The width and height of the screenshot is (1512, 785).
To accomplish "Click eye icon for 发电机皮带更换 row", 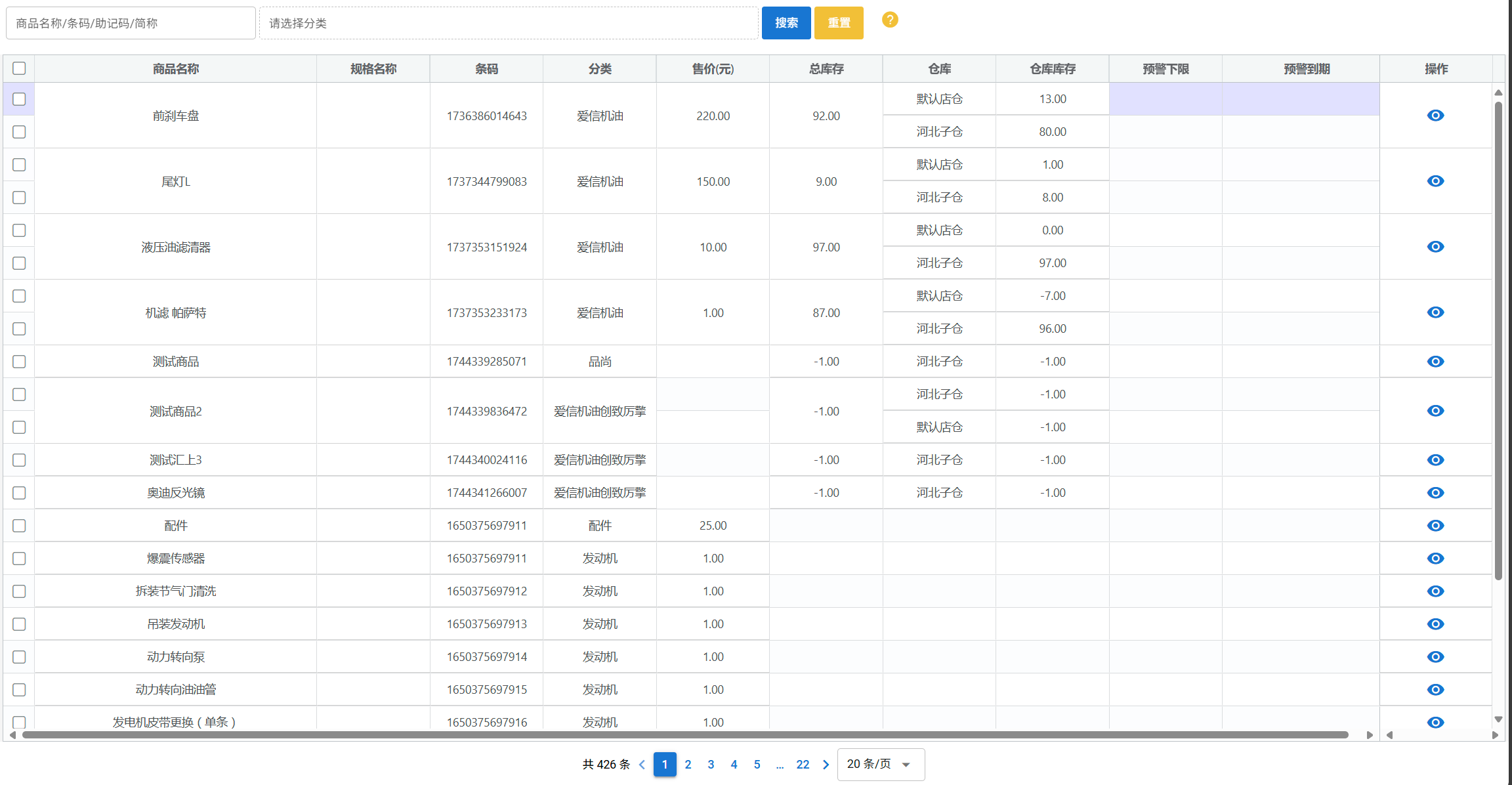I will [x=1435, y=722].
